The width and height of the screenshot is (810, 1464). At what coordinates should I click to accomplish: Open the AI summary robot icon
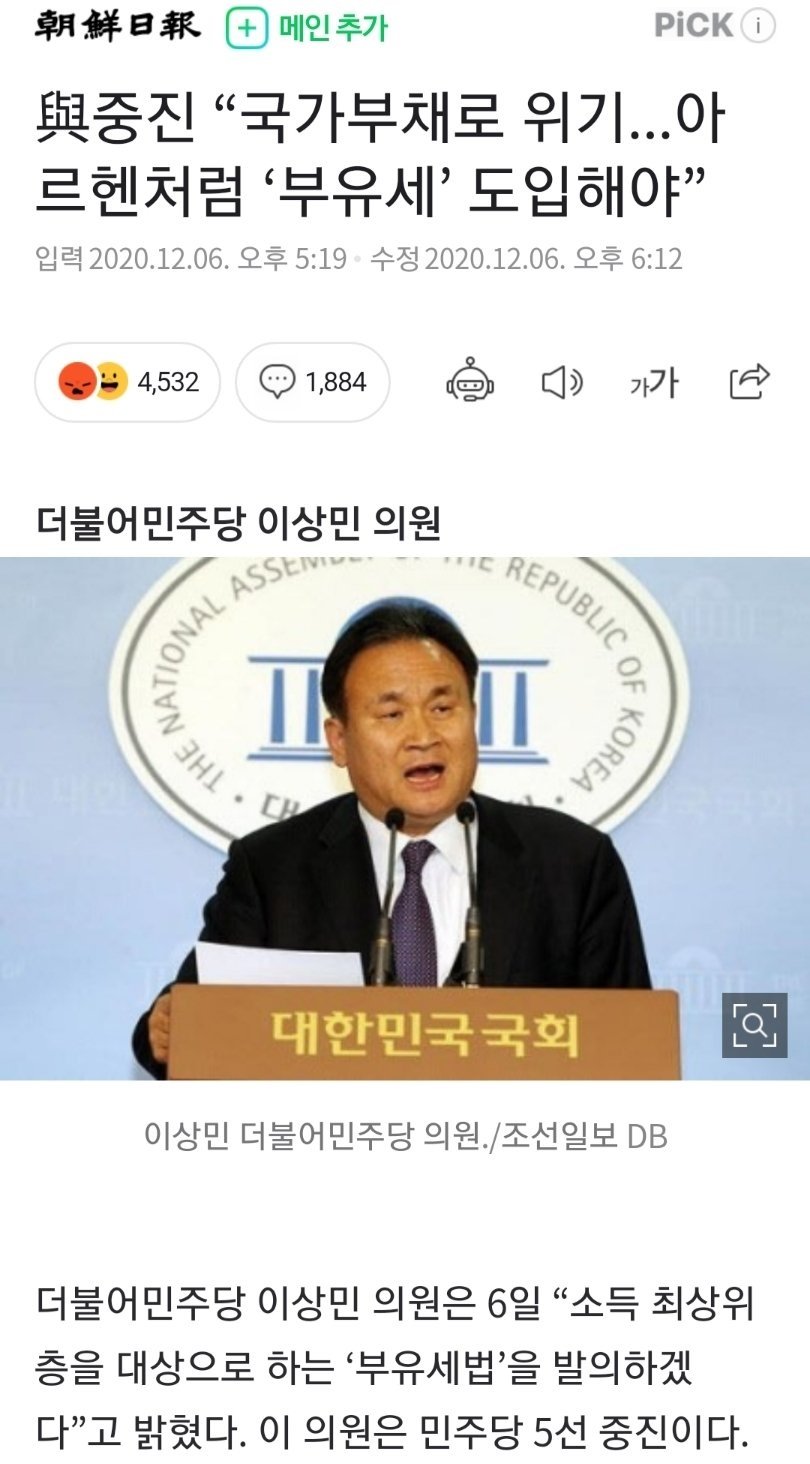470,381
